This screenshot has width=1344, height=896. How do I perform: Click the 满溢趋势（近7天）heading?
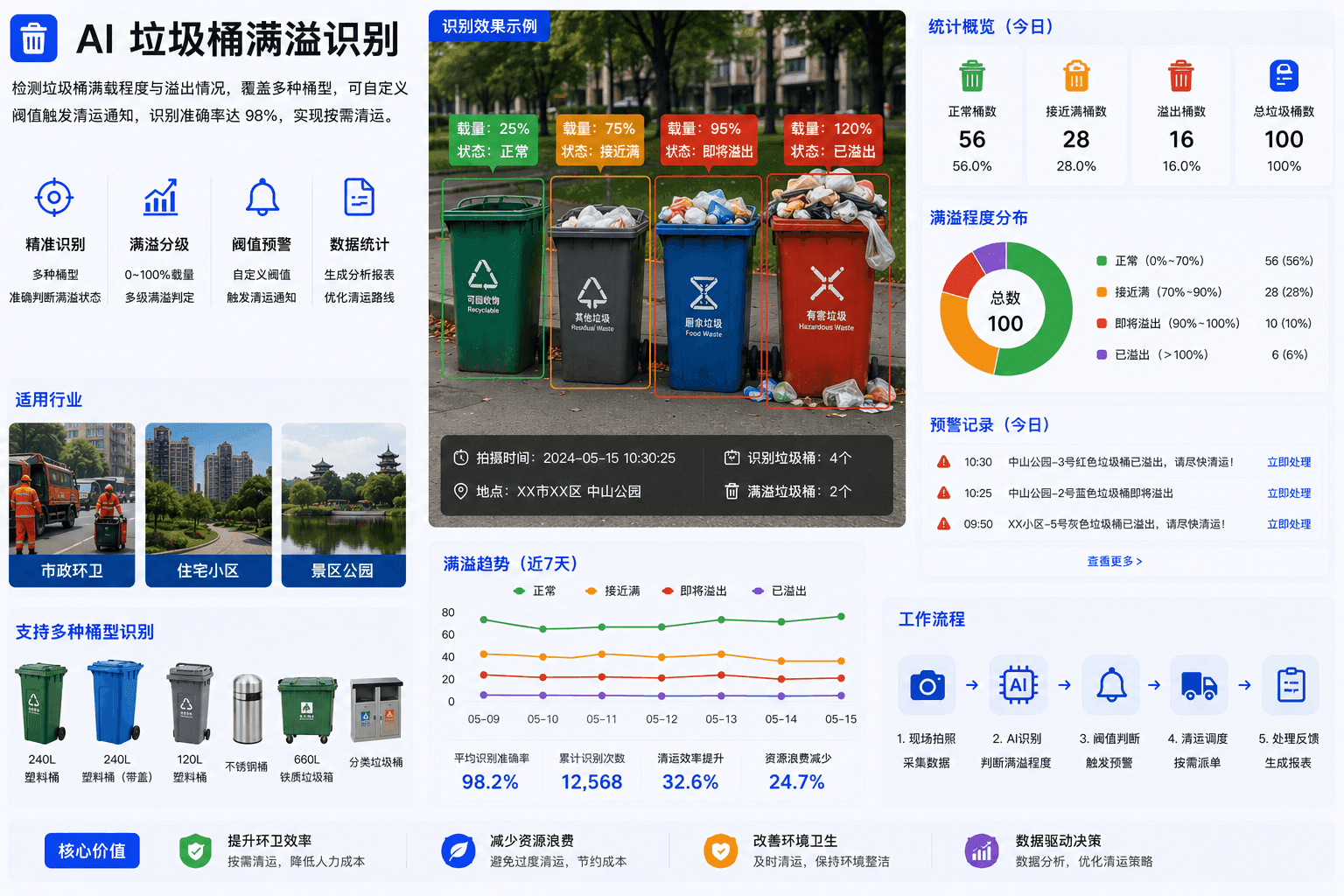pyautogui.click(x=510, y=563)
